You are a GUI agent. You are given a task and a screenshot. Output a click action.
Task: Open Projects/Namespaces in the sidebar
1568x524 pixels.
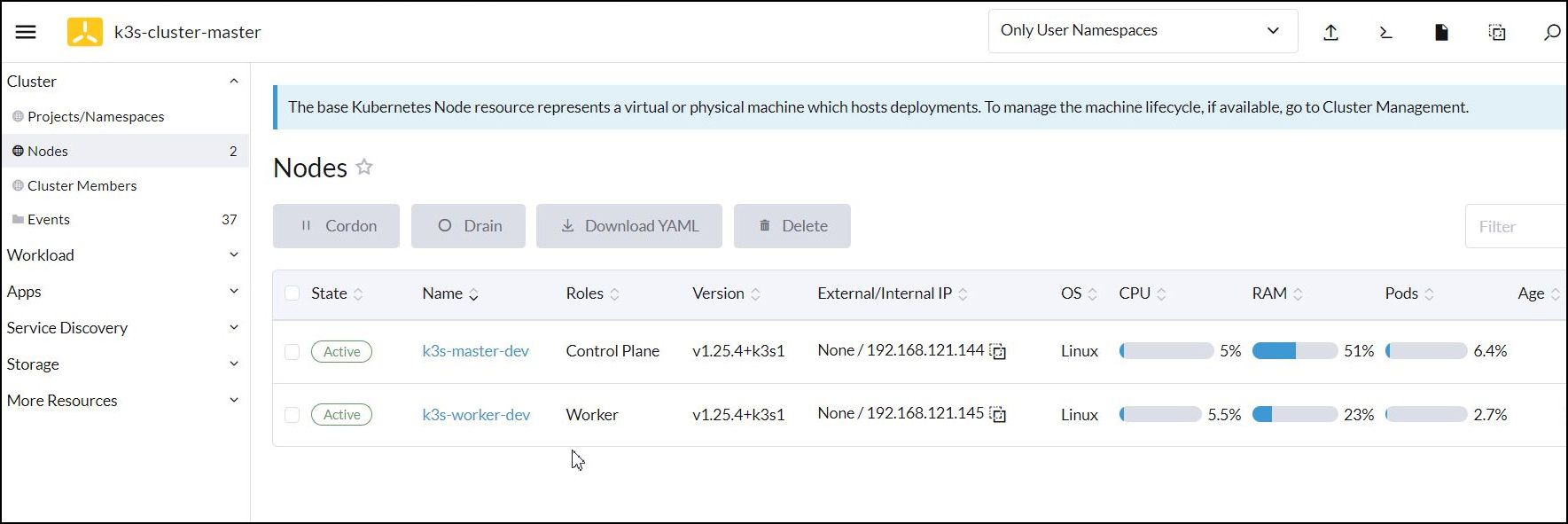96,116
